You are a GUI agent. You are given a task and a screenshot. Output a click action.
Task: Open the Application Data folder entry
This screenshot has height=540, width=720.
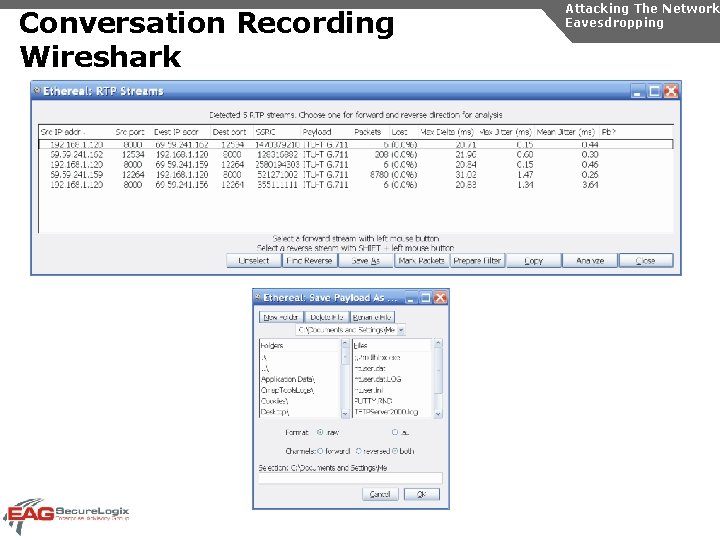[x=288, y=379]
